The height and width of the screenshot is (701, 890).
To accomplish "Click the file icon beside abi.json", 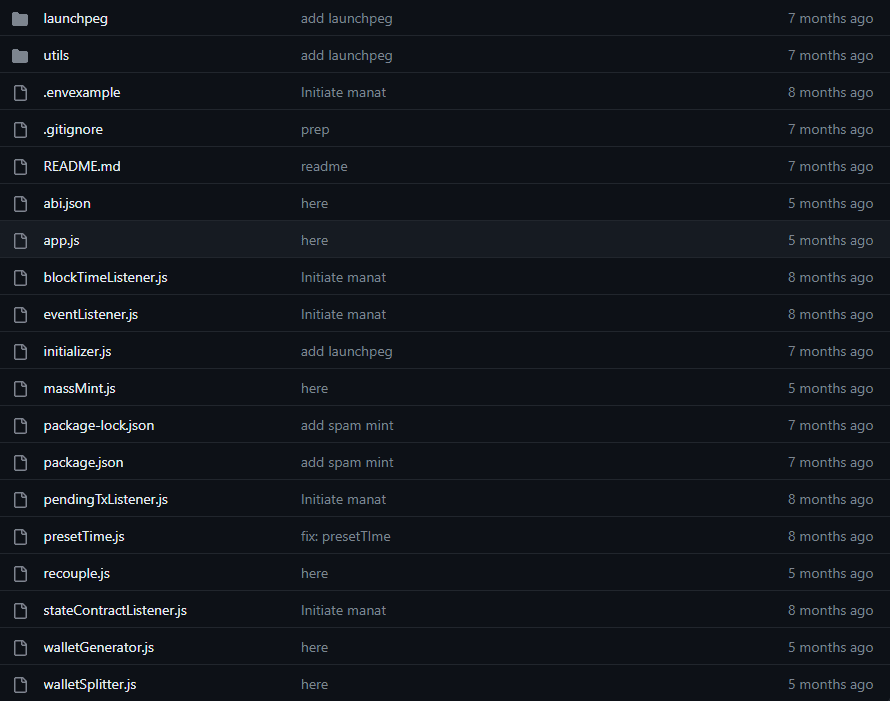I will 20,204.
